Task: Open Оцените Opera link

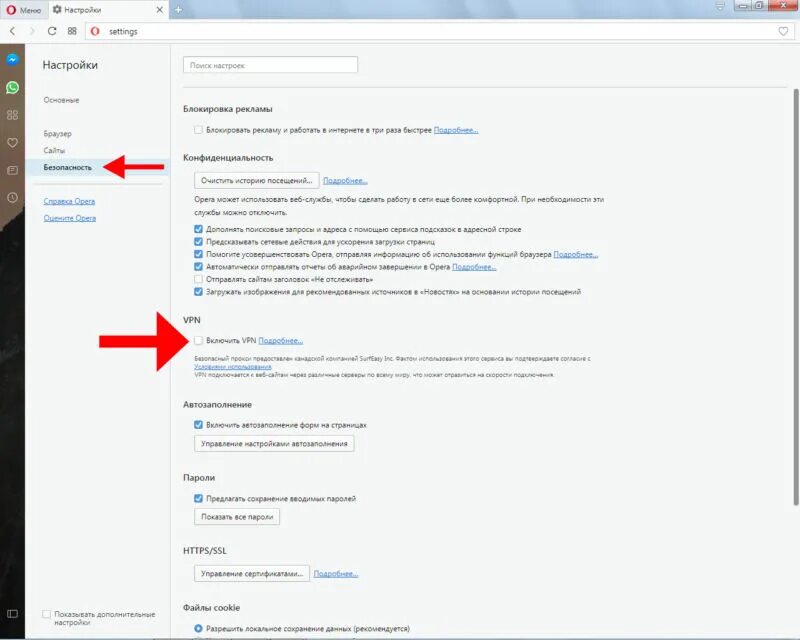Action: [x=70, y=218]
